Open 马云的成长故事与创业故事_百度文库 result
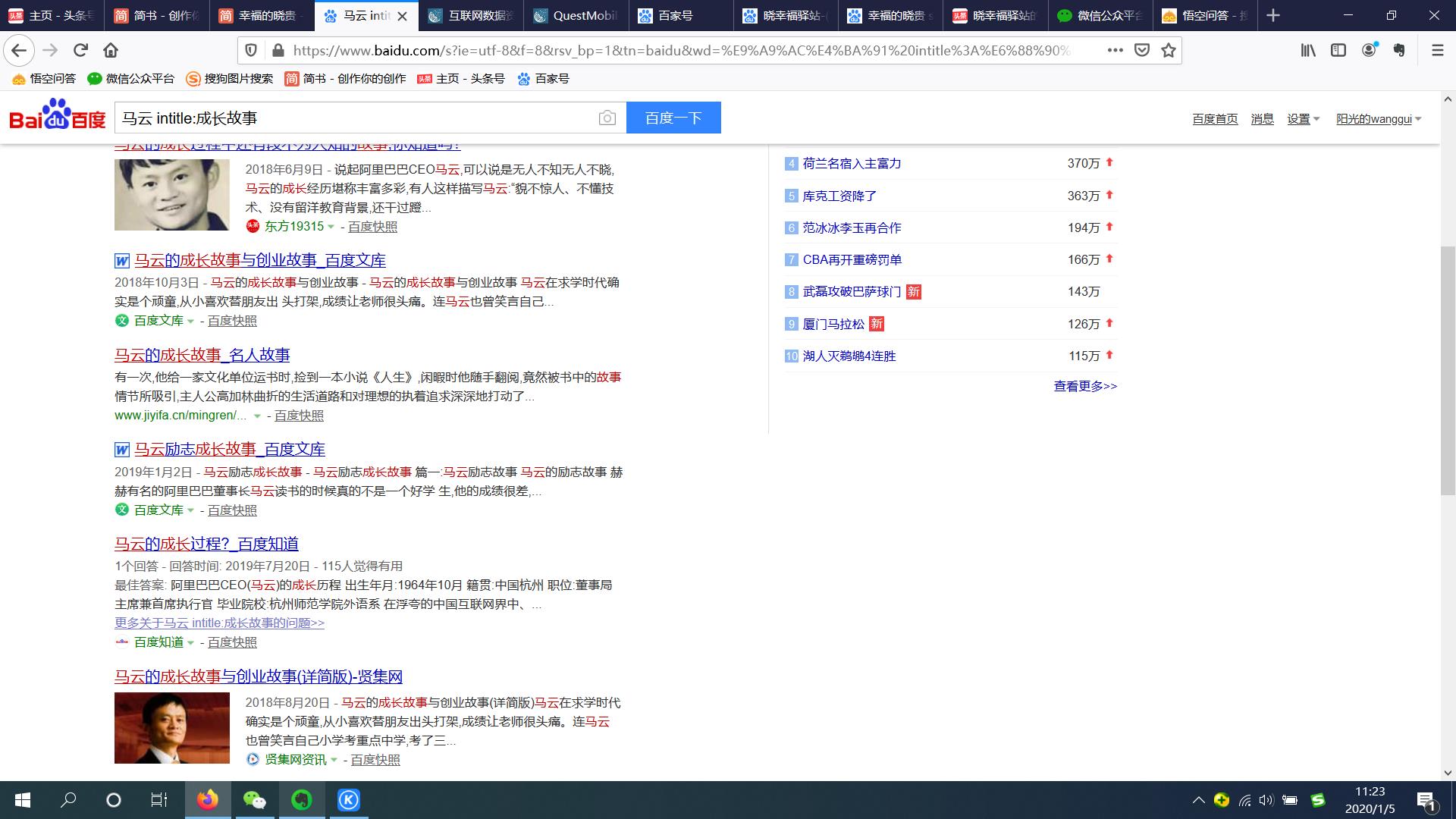Screen dimensions: 1456x819 coord(260,260)
